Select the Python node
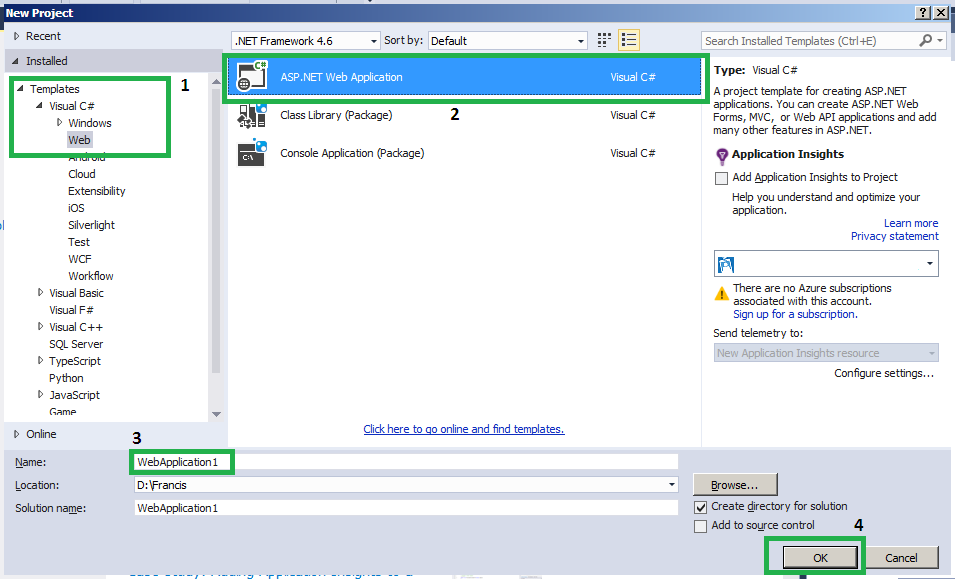Image resolution: width=955 pixels, height=579 pixels. (66, 379)
